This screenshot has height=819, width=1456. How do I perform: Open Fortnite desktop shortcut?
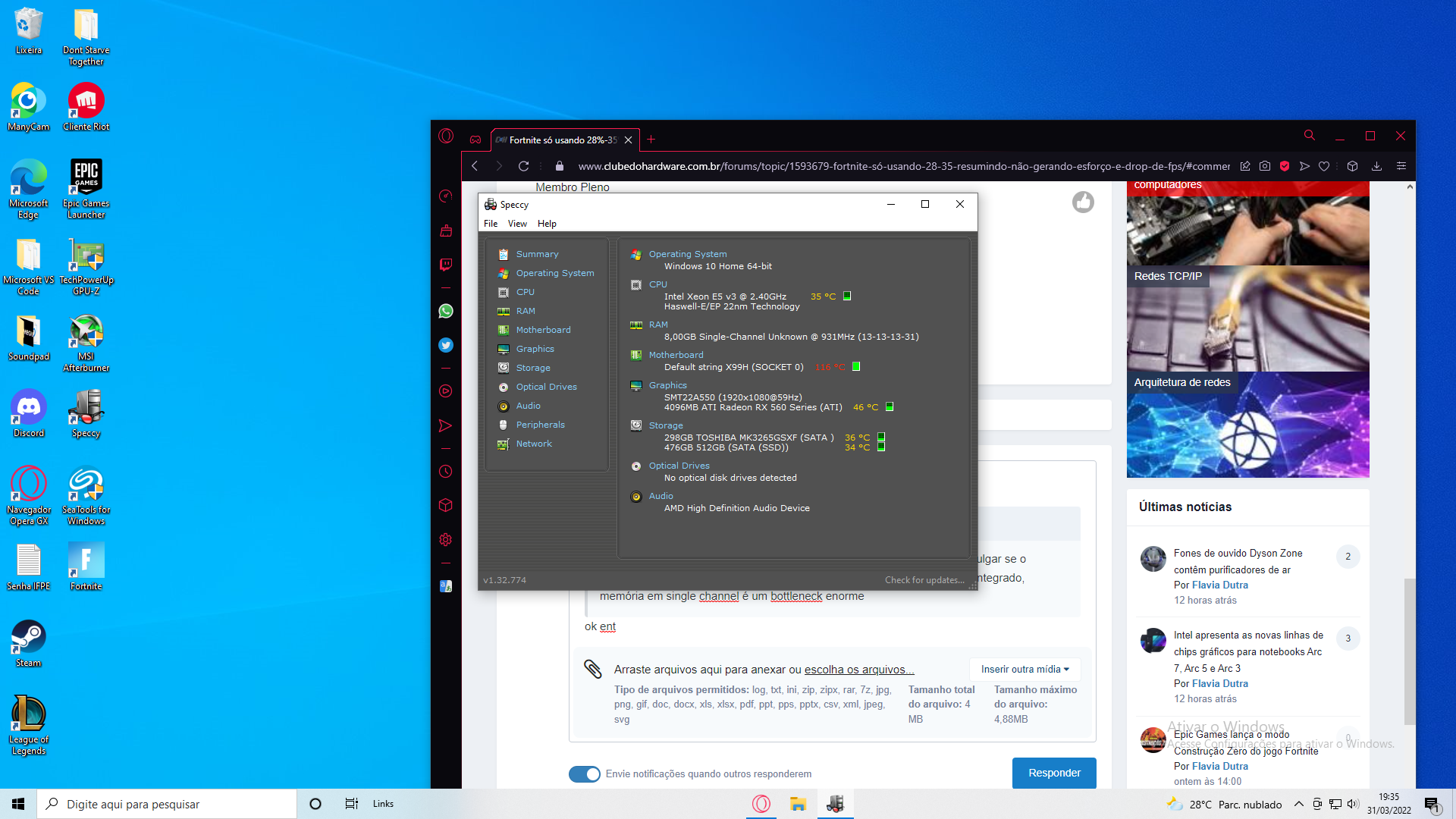click(86, 566)
